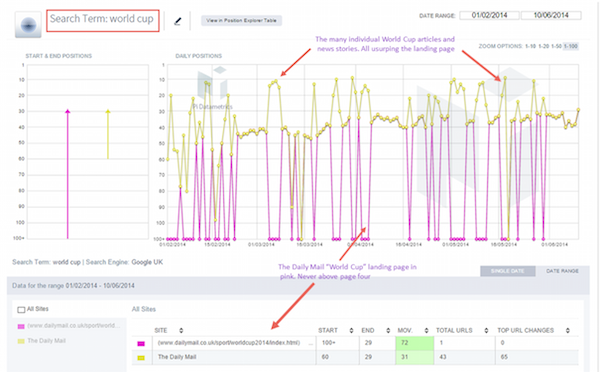Image resolution: width=600 pixels, height=372 pixels.
Task: Set the end date field 10/06/2014
Action: (x=551, y=15)
